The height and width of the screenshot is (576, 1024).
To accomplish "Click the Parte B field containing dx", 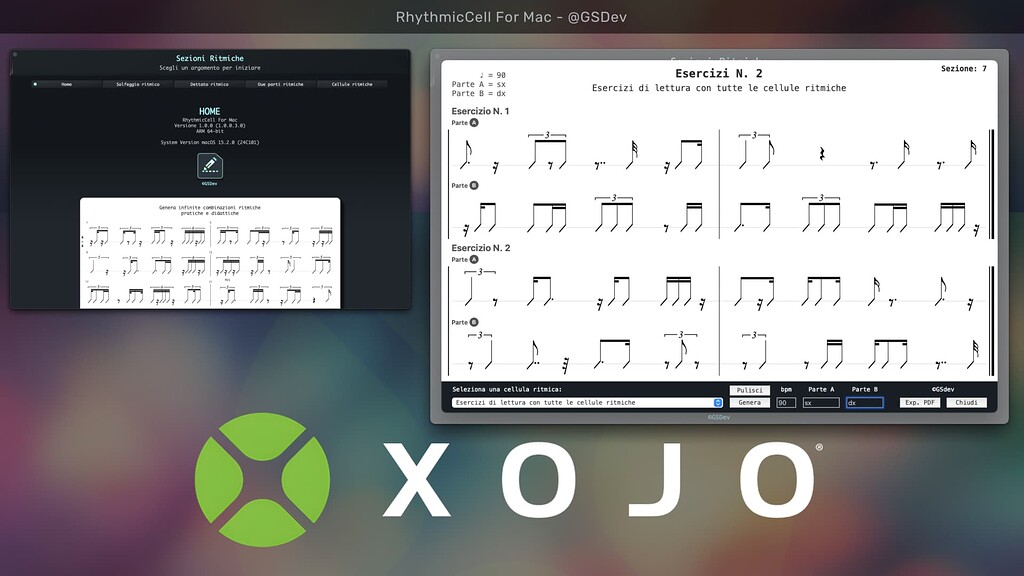I will (865, 402).
